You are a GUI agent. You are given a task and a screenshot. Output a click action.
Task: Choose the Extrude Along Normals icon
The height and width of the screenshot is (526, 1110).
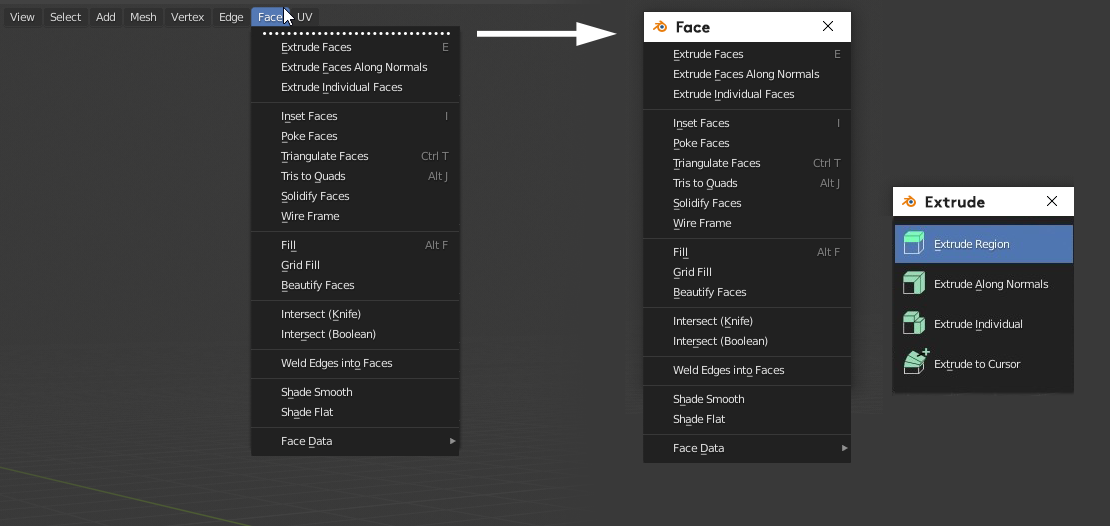tap(914, 283)
